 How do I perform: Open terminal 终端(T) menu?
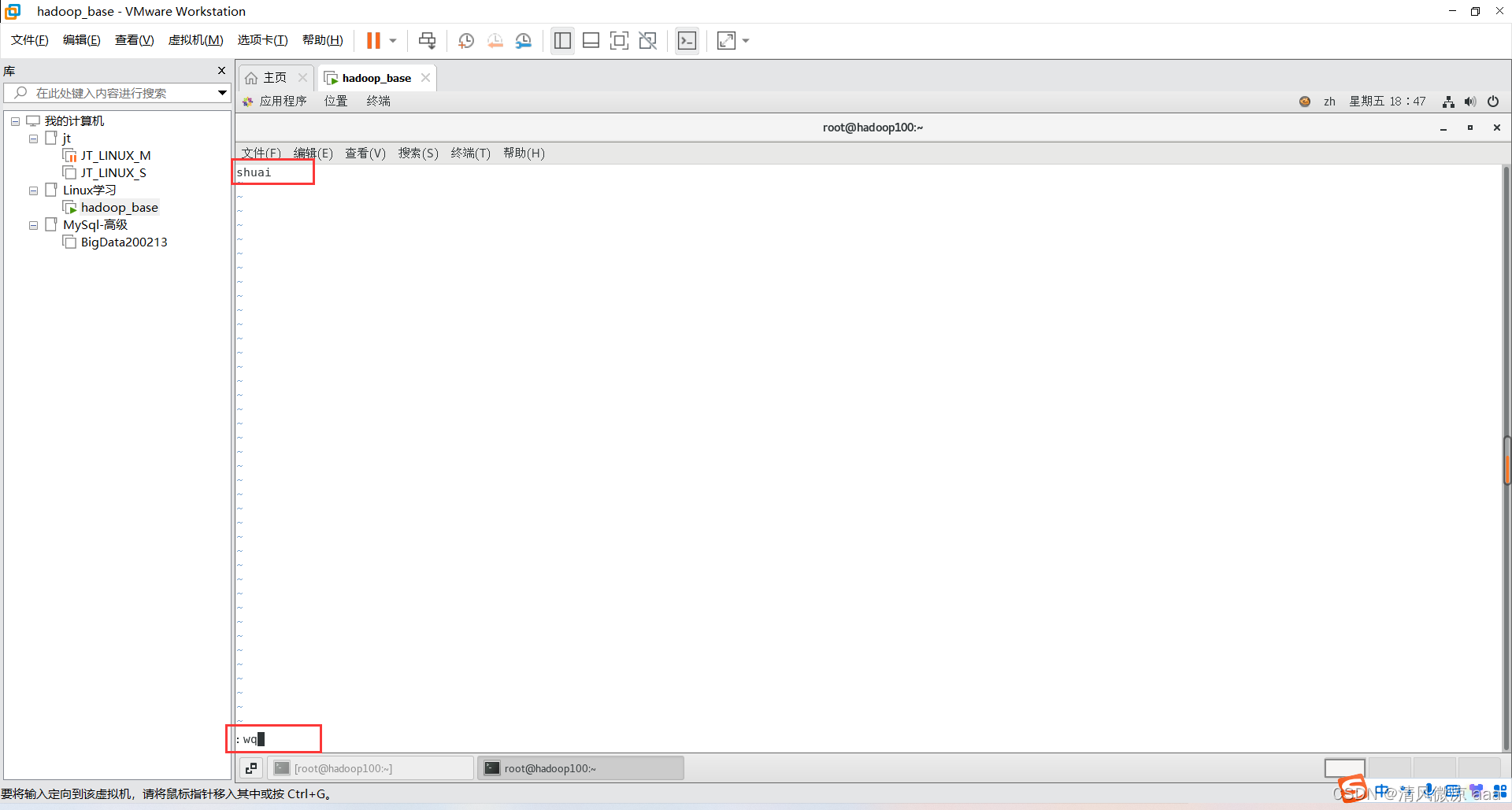click(x=470, y=153)
